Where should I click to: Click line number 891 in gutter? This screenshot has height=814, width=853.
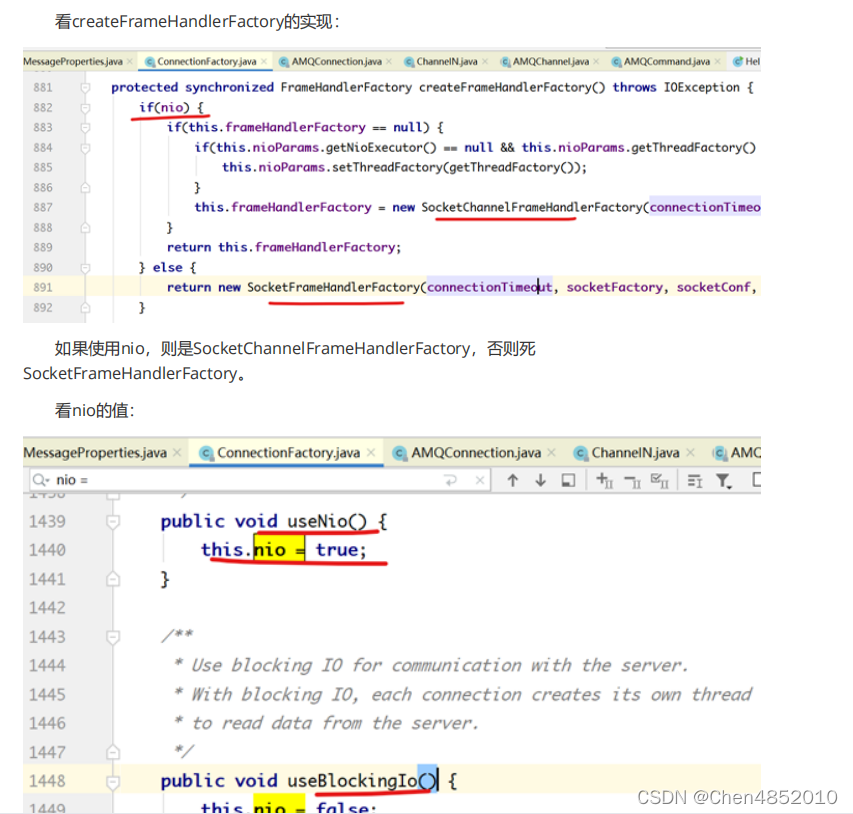tap(43, 287)
